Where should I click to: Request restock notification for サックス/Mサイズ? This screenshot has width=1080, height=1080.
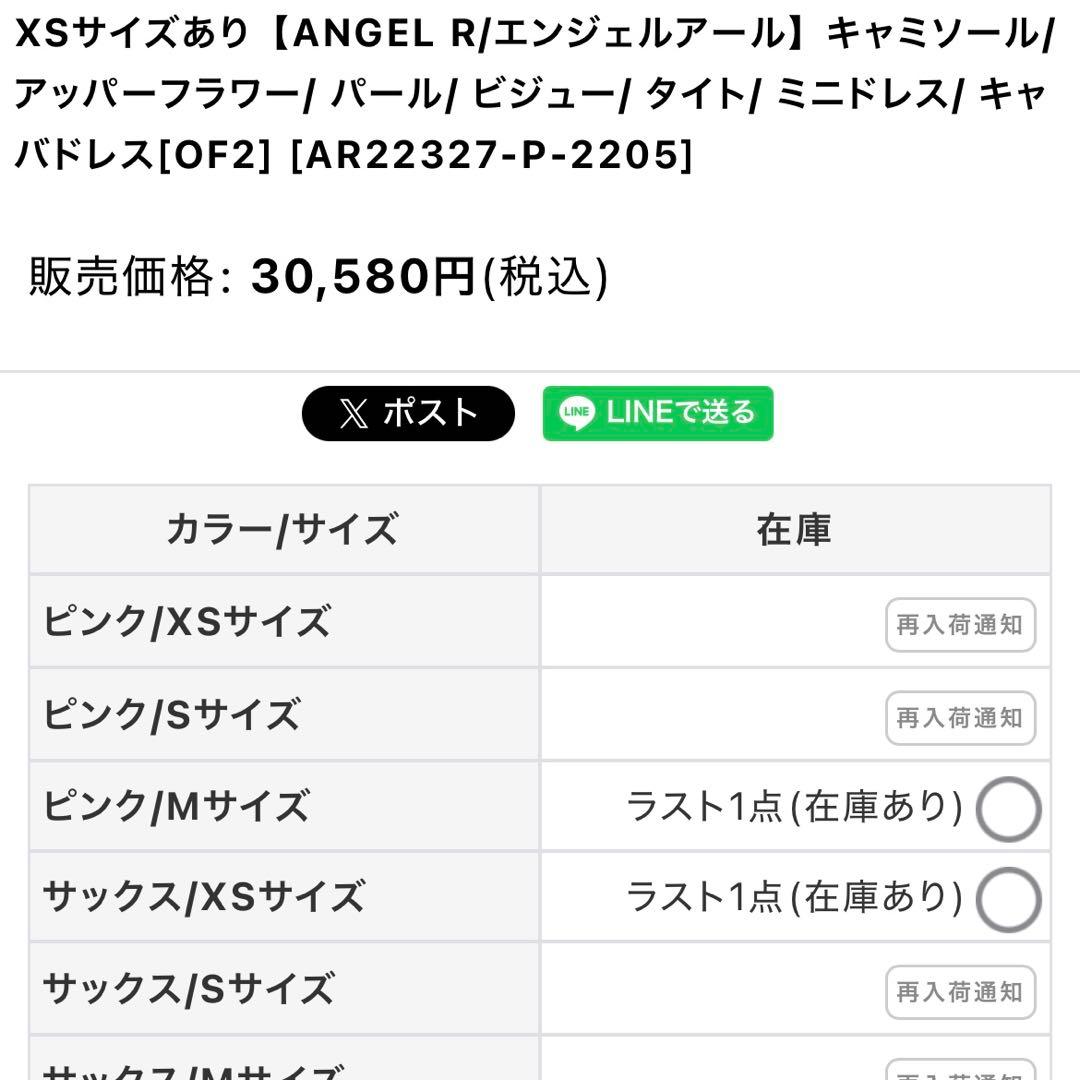tap(959, 1071)
